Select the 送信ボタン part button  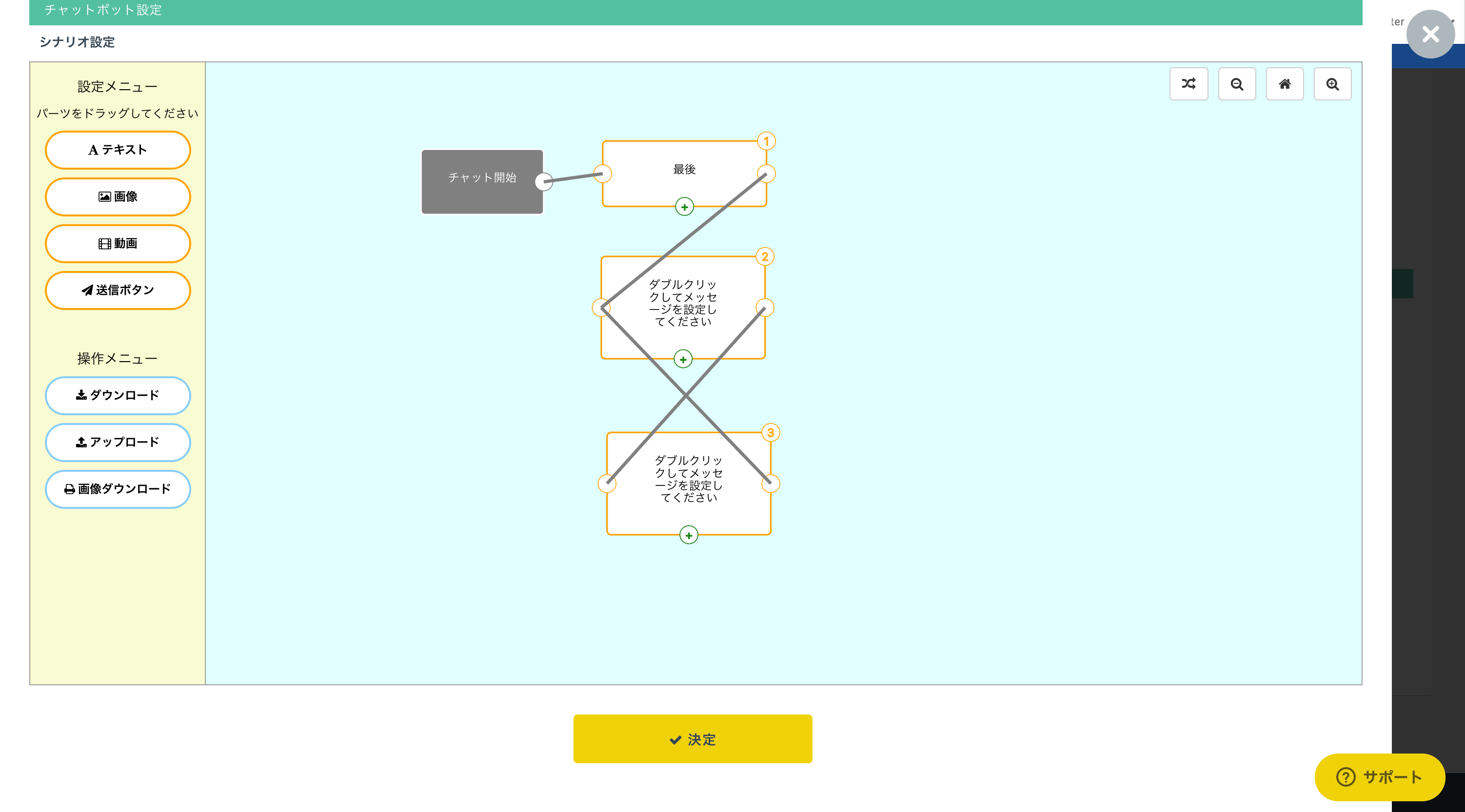coord(118,290)
